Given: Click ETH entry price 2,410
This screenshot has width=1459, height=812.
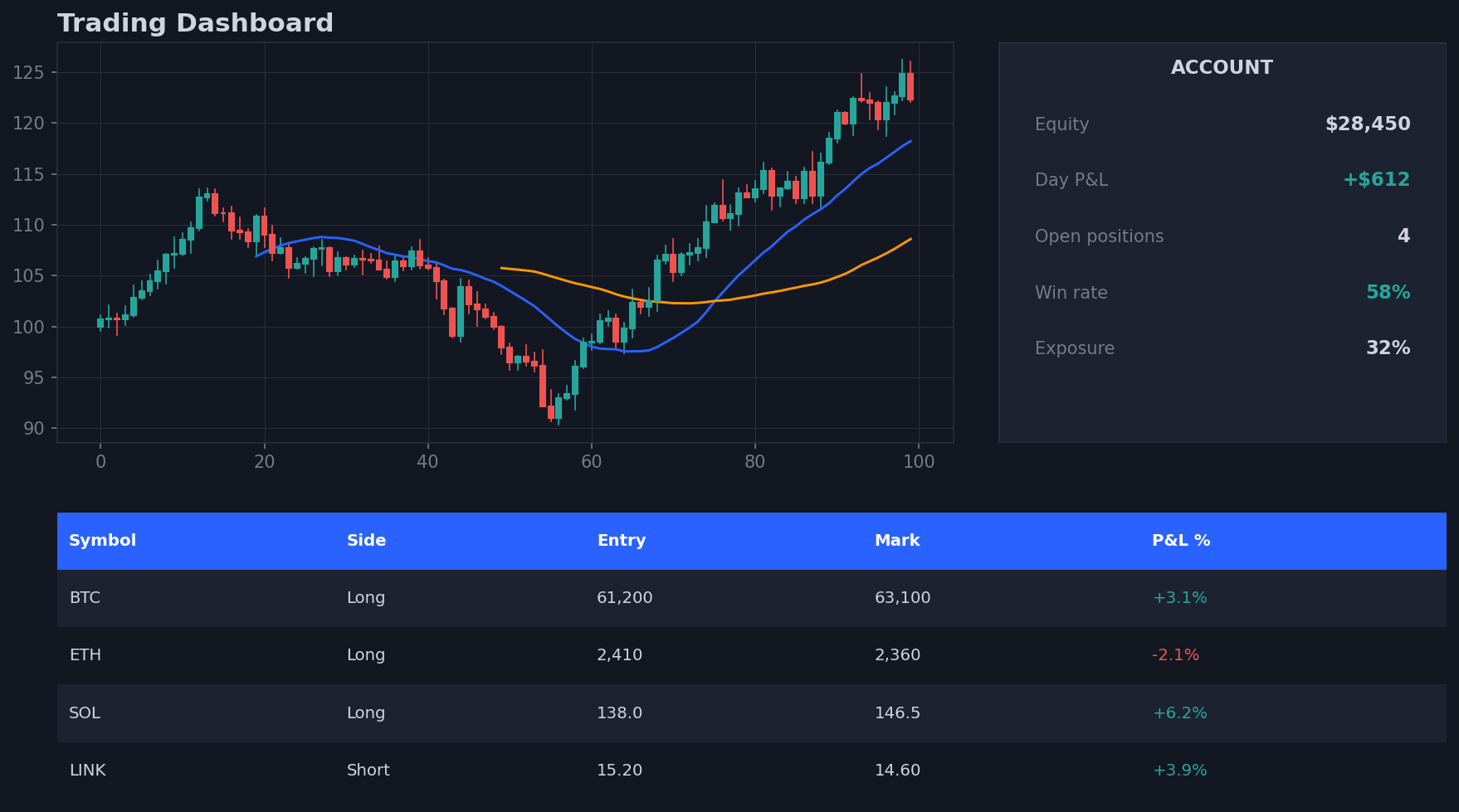Looking at the screenshot, I should pyautogui.click(x=619, y=655).
